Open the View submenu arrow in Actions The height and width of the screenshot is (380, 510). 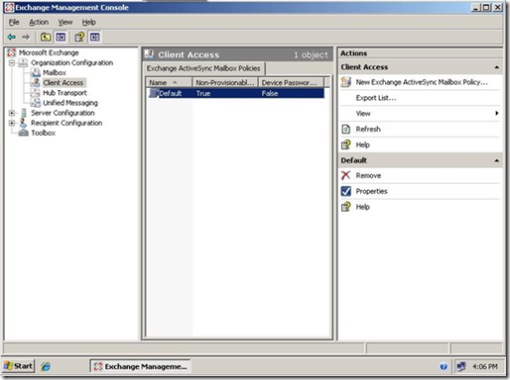click(x=497, y=113)
